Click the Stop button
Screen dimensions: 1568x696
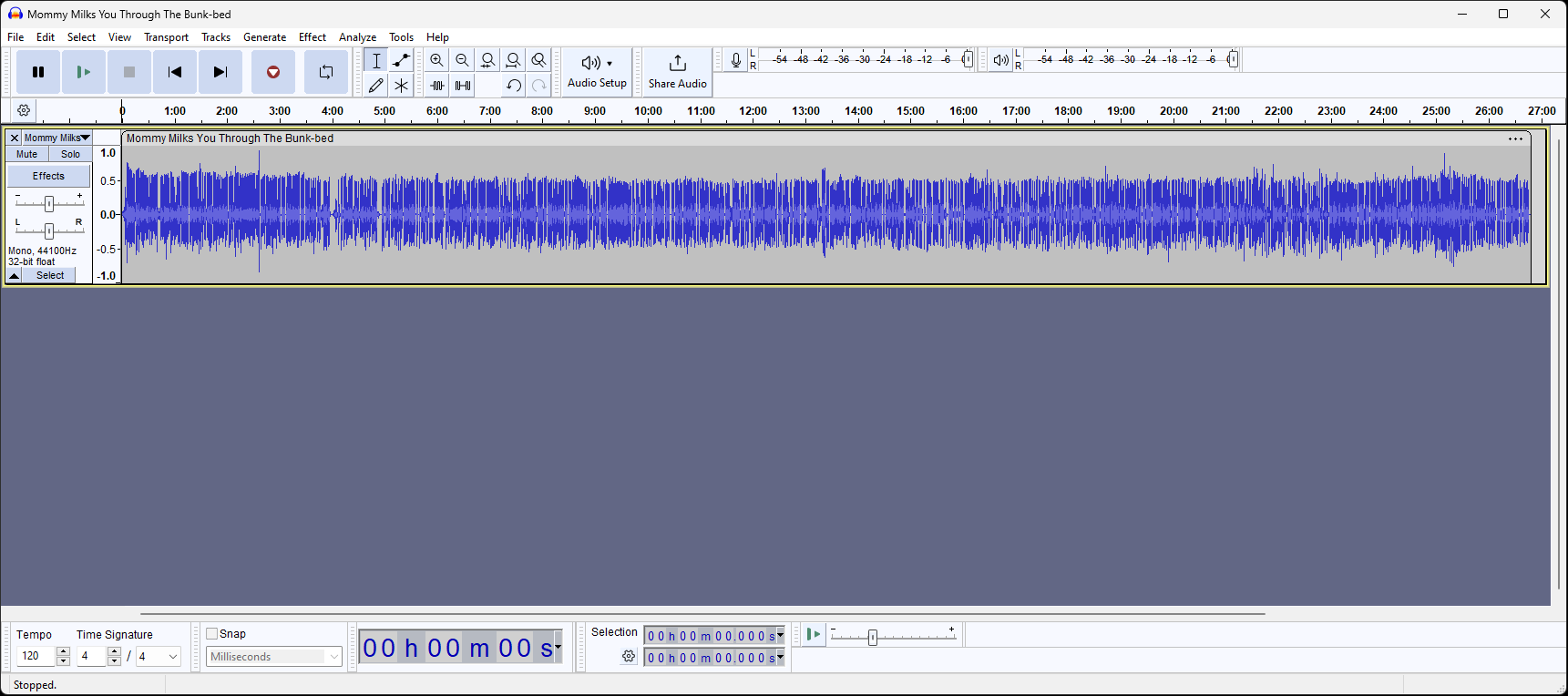[129, 72]
